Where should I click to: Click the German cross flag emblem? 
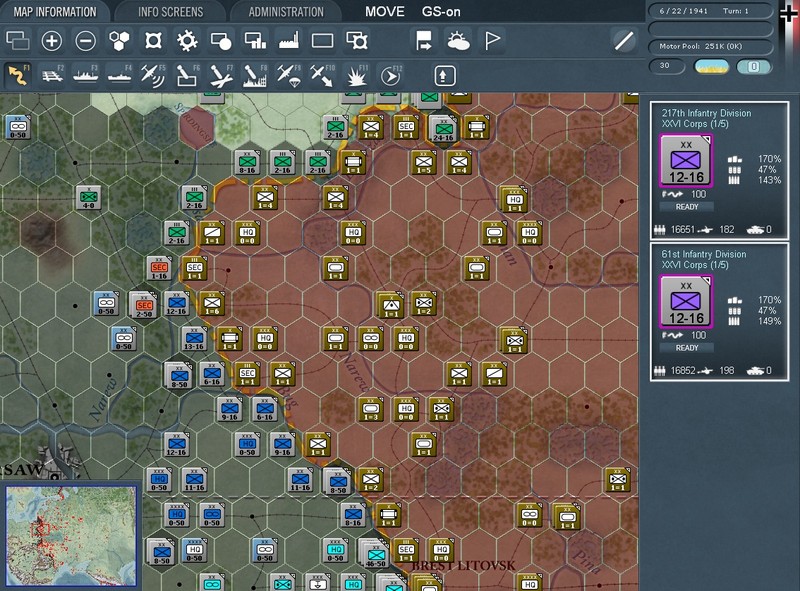coord(789,12)
